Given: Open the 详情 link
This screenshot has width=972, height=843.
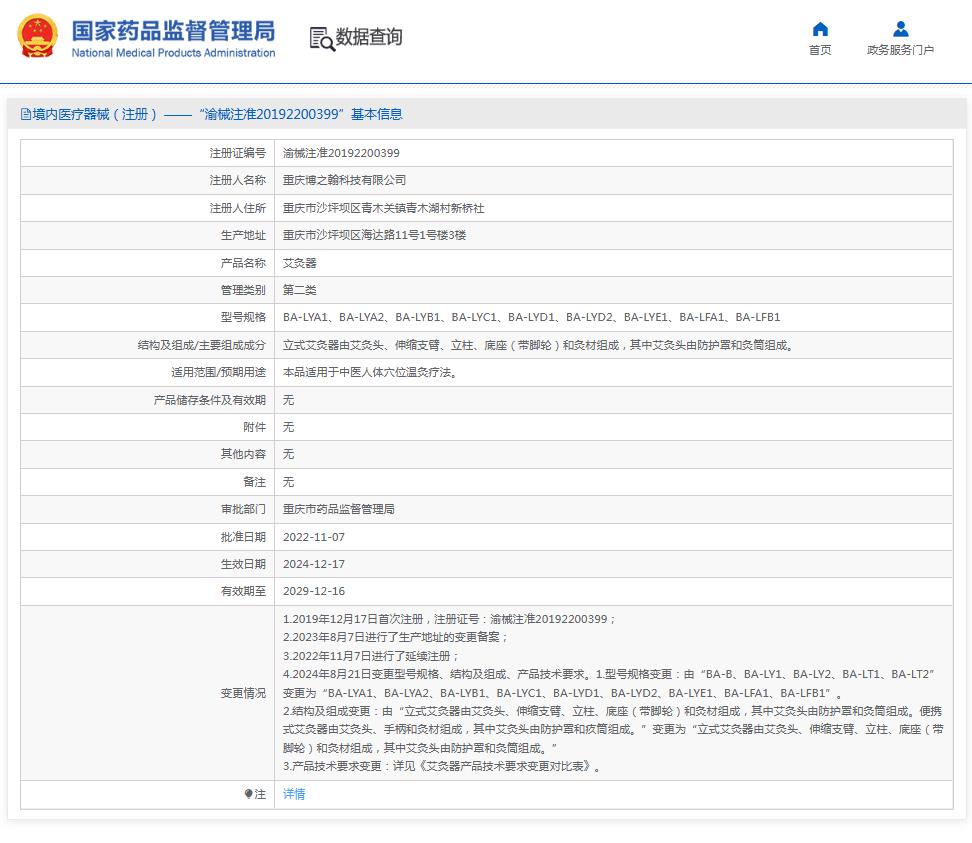Looking at the screenshot, I should pos(294,794).
